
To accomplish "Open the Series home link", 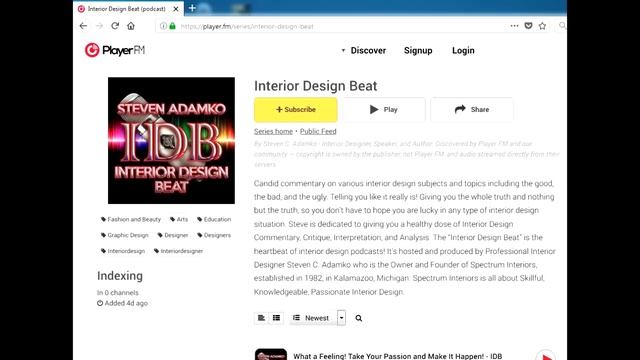I will tap(273, 131).
